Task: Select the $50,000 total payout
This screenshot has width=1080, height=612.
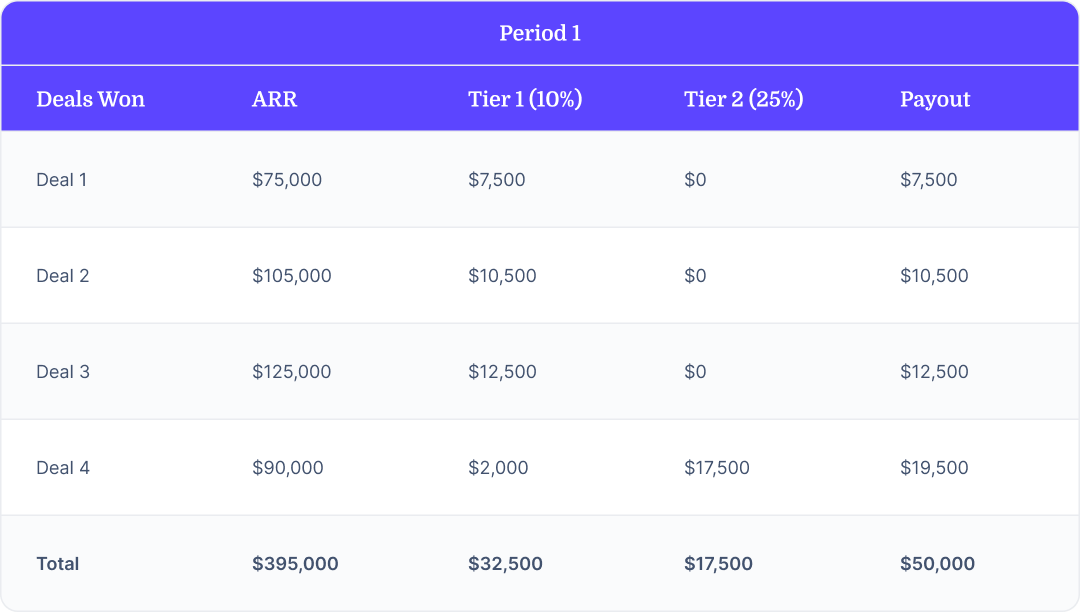Action: click(937, 564)
